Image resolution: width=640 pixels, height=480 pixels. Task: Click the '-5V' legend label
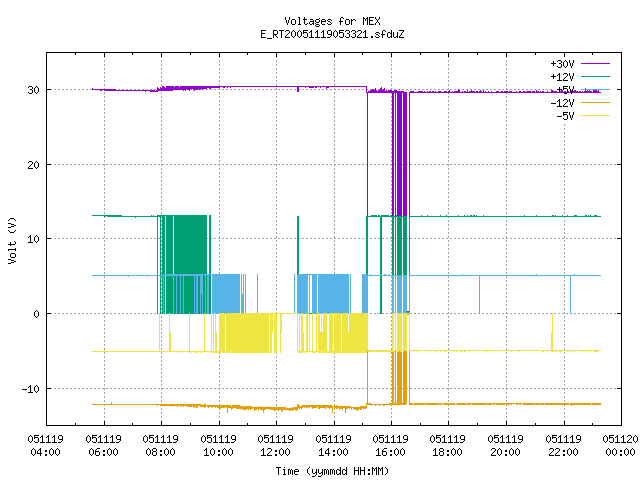click(565, 116)
